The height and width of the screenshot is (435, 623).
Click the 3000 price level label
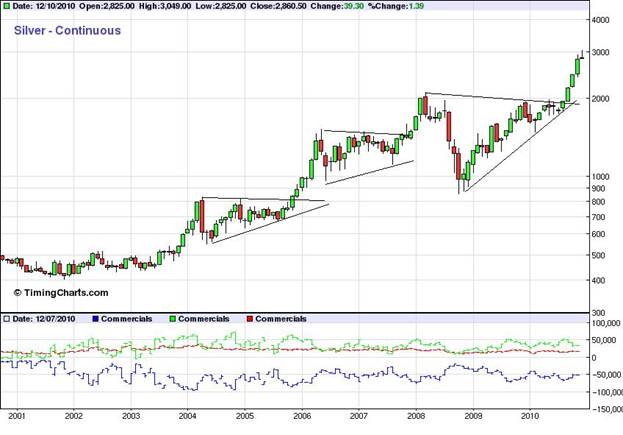tap(601, 52)
